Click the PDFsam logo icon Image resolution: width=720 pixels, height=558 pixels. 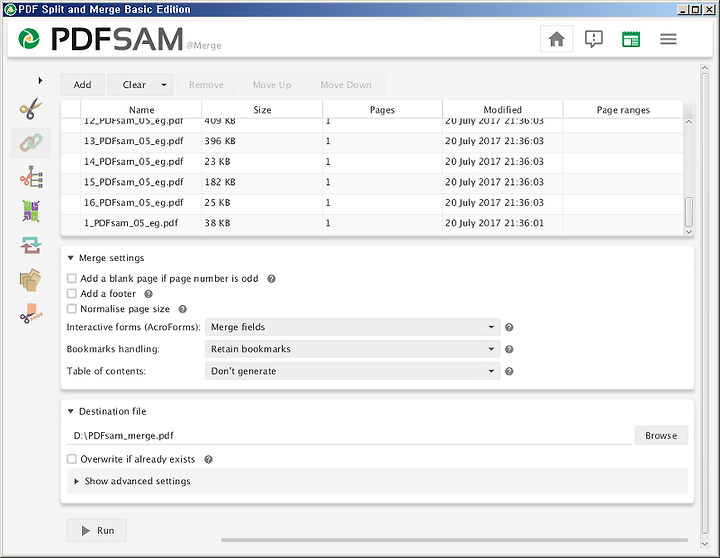coord(29,39)
